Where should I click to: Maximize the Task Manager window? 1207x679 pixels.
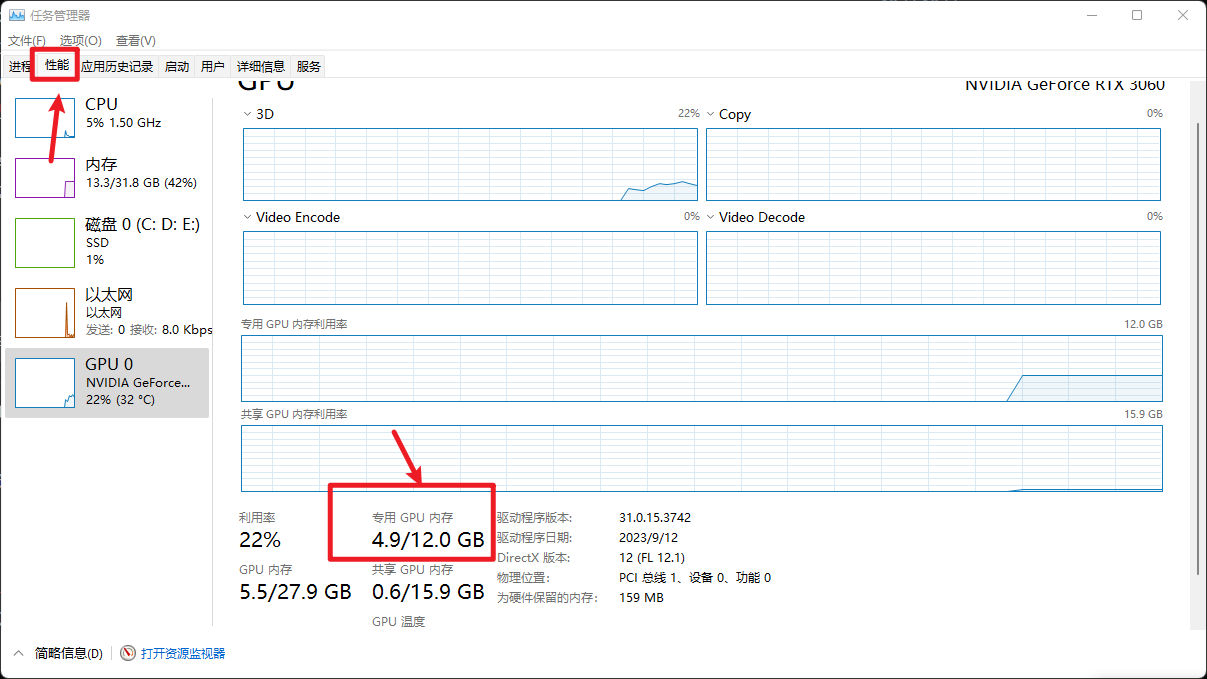pos(1137,15)
